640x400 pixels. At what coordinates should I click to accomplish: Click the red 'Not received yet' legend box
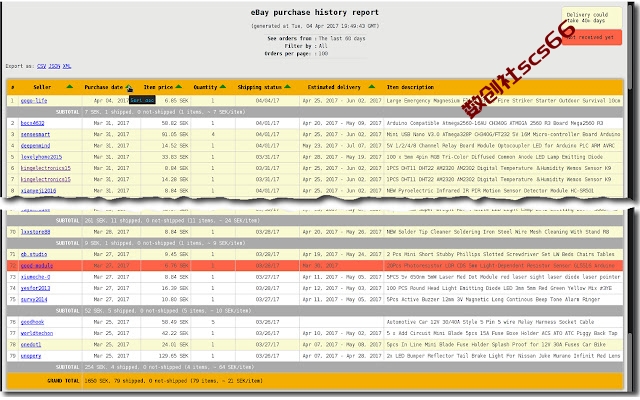tap(591, 37)
